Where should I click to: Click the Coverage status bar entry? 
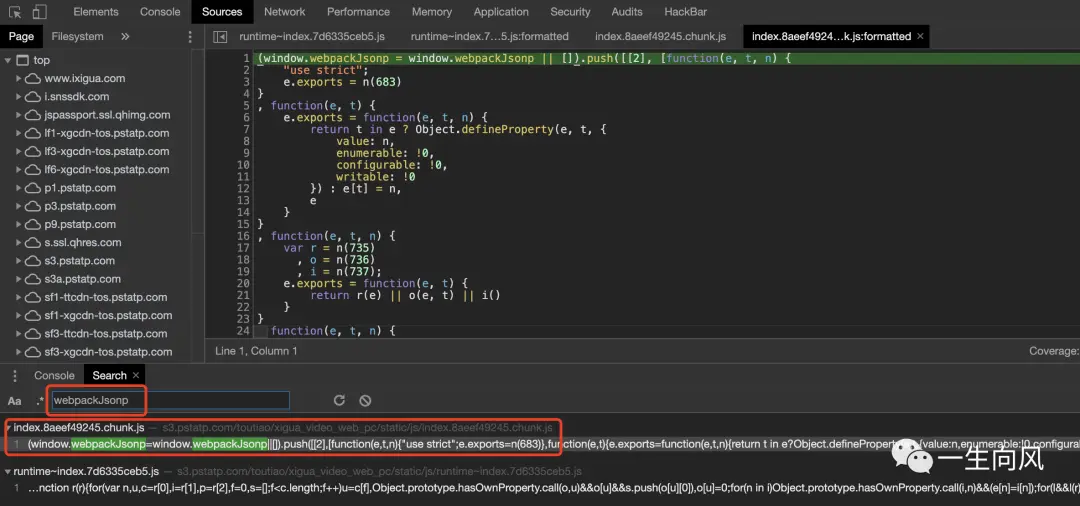tap(1054, 351)
